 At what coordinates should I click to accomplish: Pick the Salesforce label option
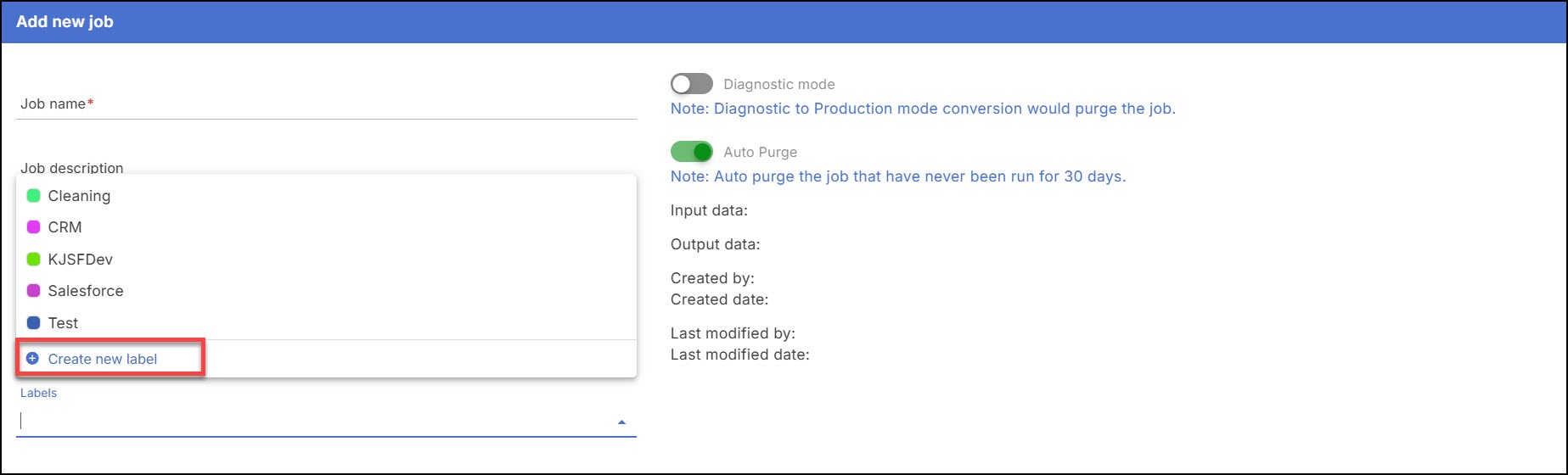(x=326, y=291)
